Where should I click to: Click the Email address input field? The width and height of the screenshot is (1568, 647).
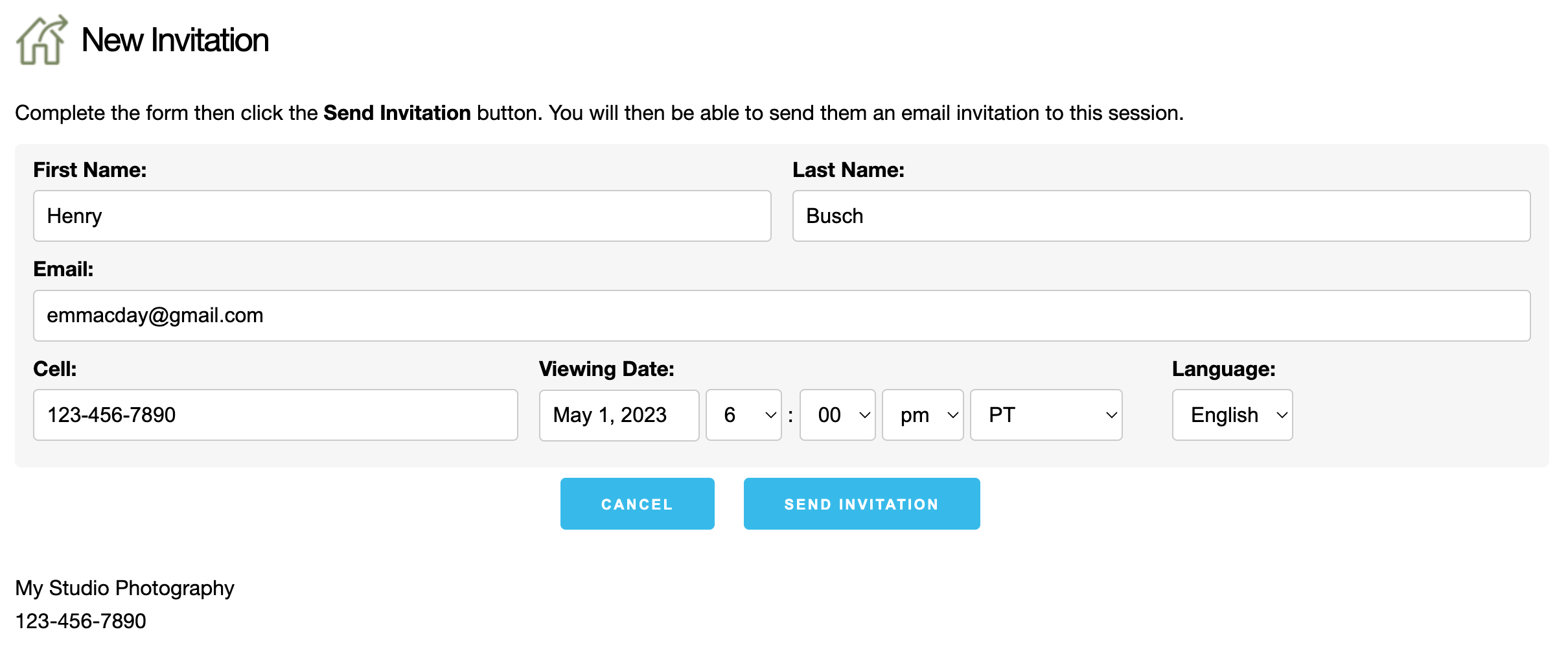coord(781,316)
